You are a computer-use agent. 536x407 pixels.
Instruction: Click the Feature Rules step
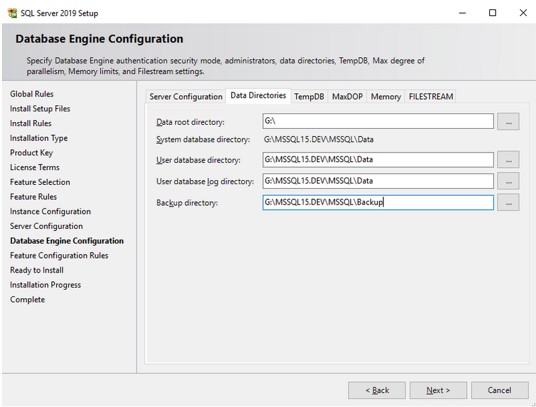click(34, 197)
